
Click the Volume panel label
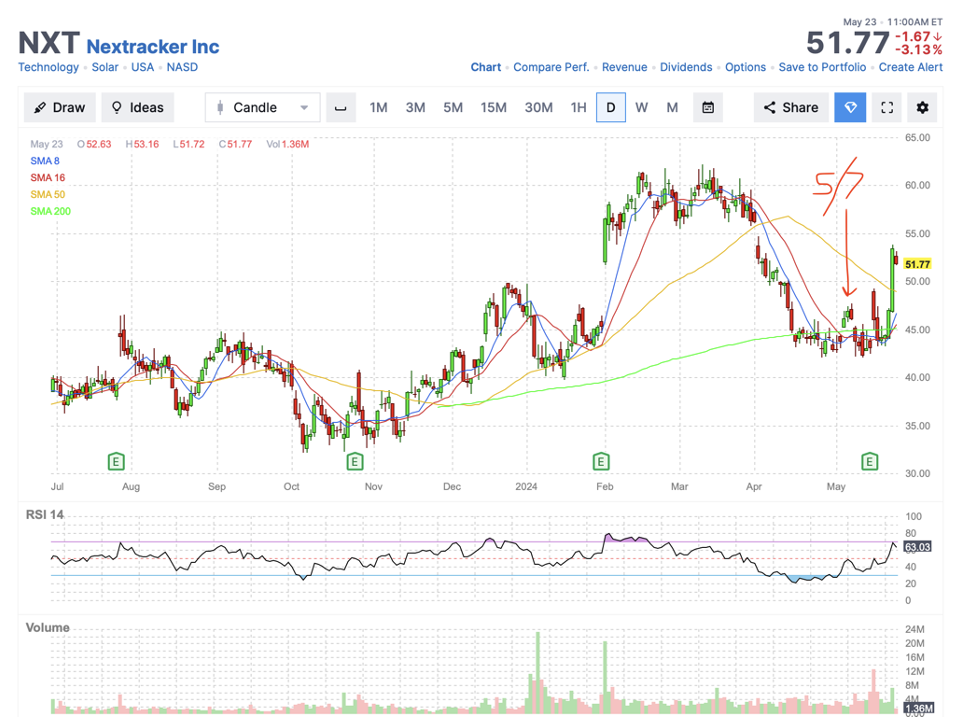(x=47, y=628)
